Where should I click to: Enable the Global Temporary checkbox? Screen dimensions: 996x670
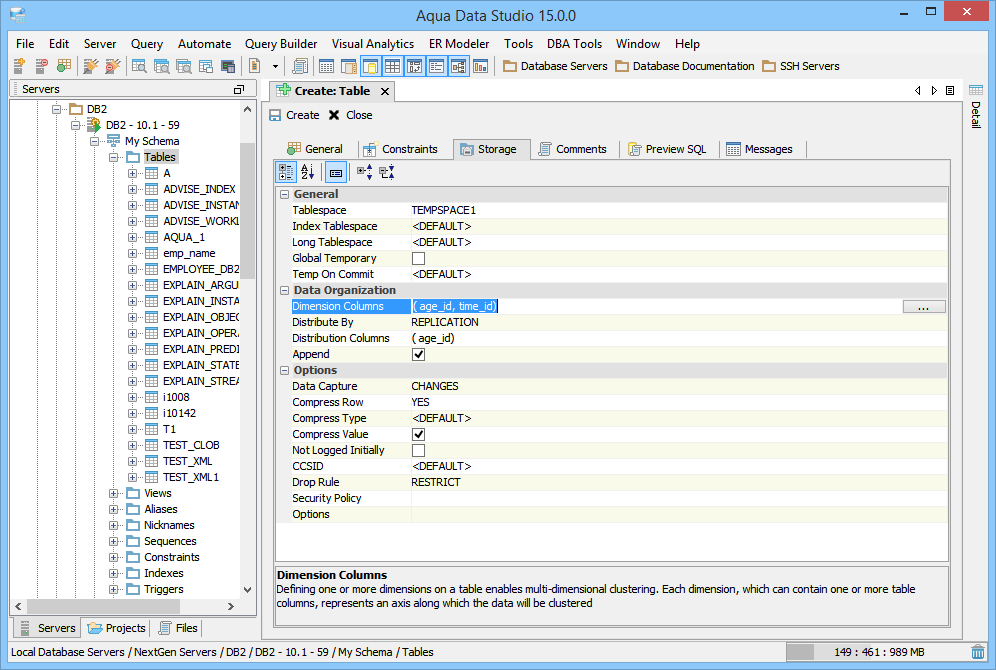(418, 258)
